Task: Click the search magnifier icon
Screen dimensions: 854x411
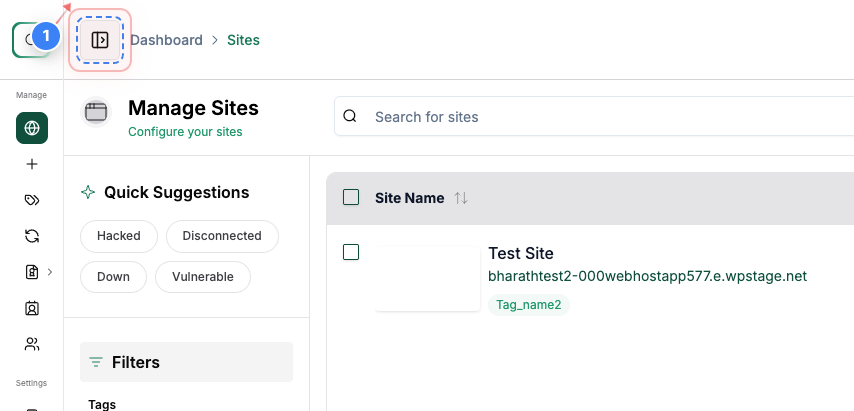Action: coord(350,116)
